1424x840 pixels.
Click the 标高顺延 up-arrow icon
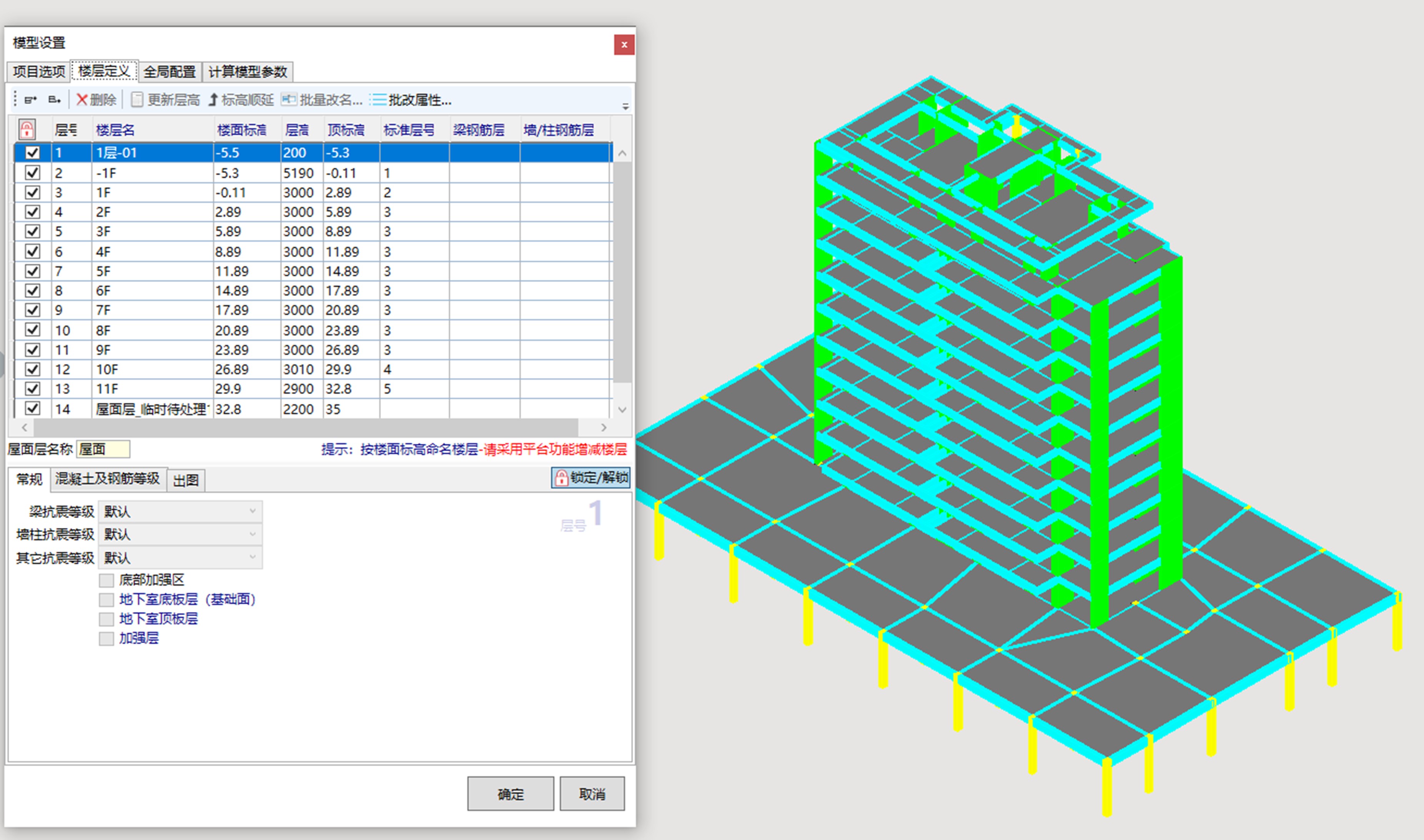[x=213, y=100]
